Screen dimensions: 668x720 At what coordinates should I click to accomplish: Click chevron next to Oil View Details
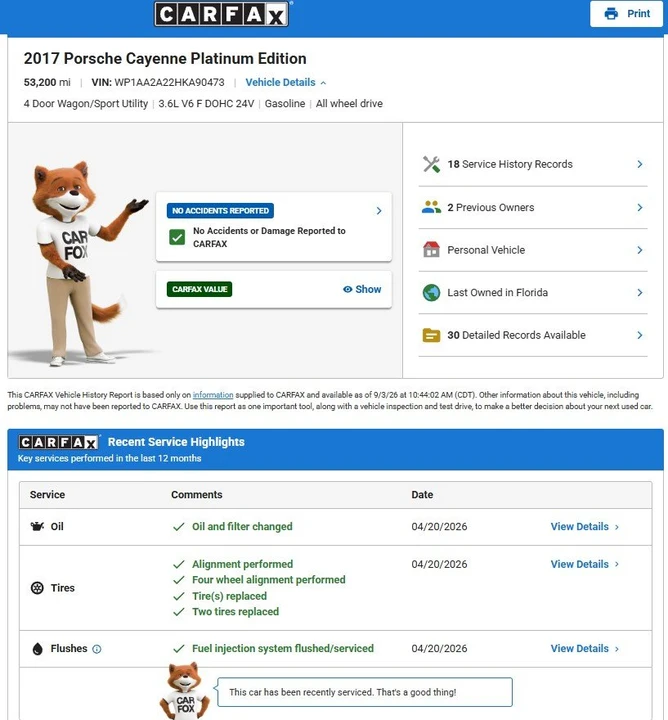pos(617,527)
